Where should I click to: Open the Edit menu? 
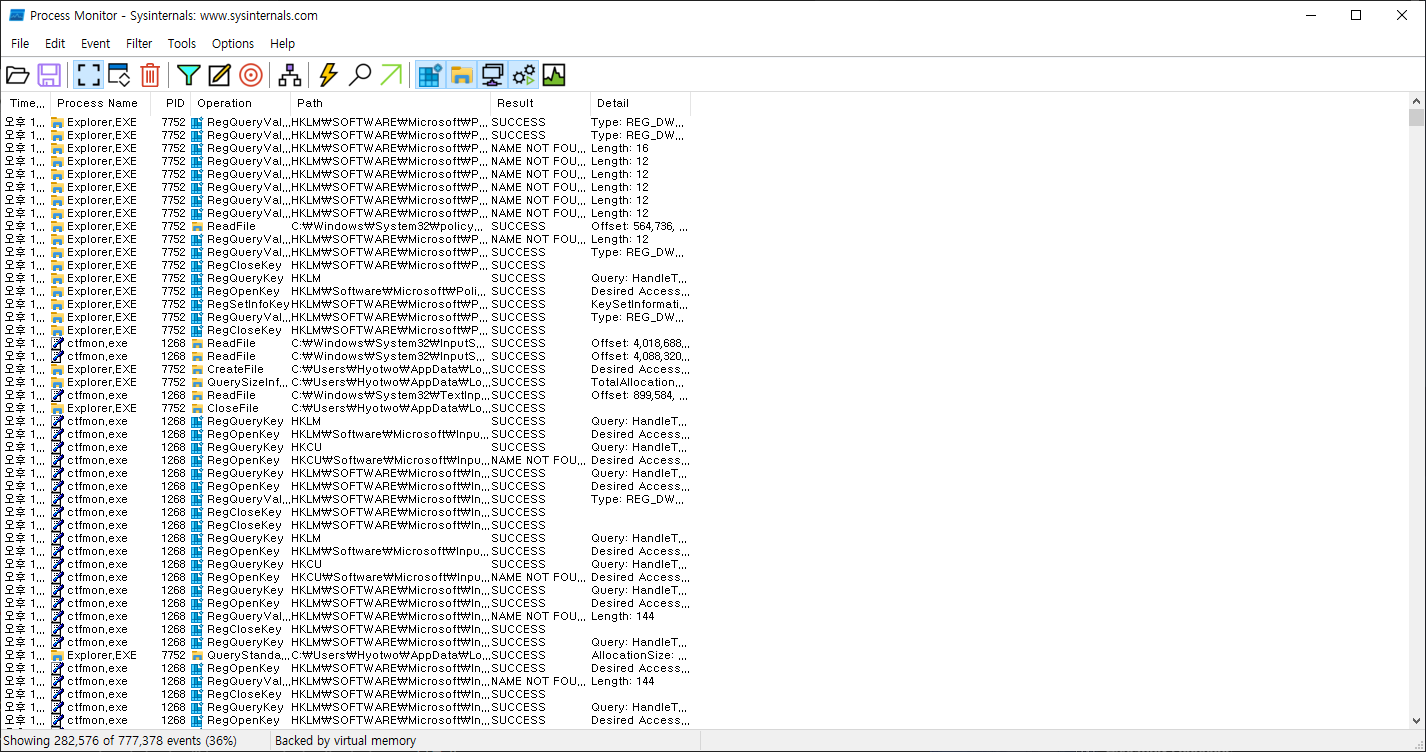(x=55, y=43)
